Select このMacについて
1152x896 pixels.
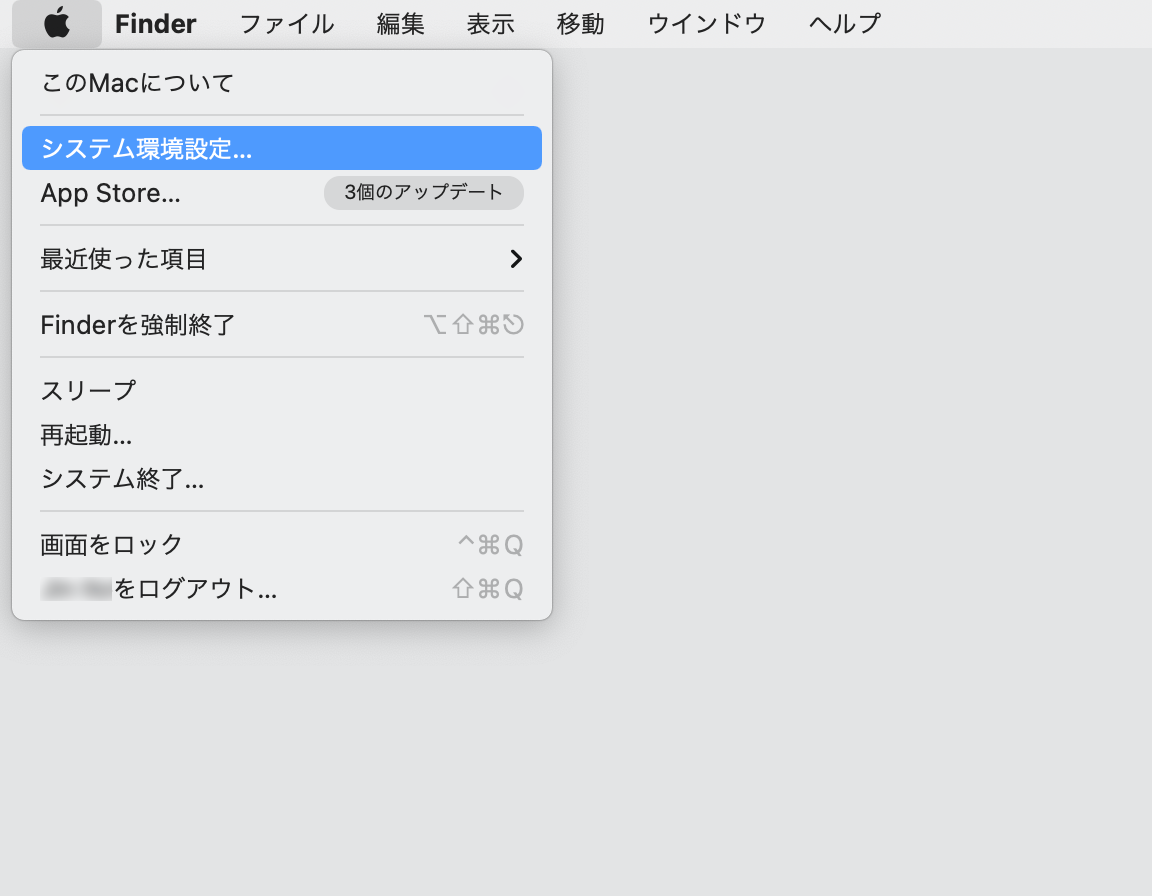[137, 83]
